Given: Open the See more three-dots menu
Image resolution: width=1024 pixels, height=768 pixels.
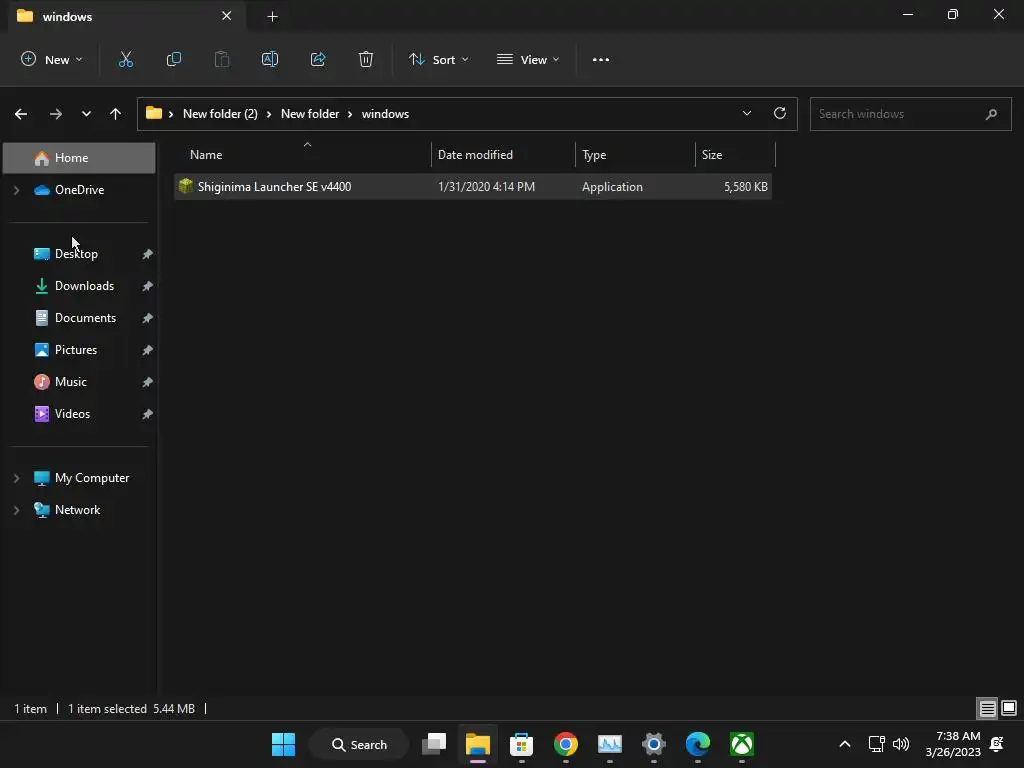Looking at the screenshot, I should tap(601, 59).
